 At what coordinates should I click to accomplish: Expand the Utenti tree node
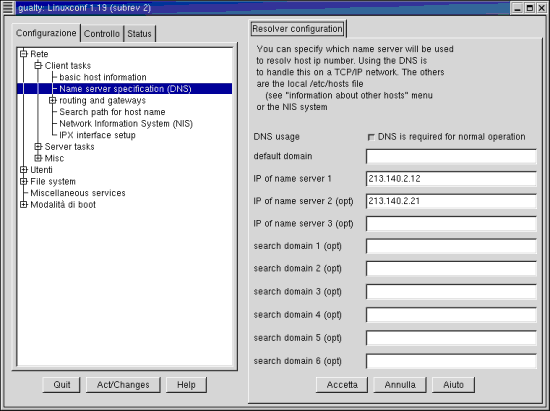coord(24,170)
